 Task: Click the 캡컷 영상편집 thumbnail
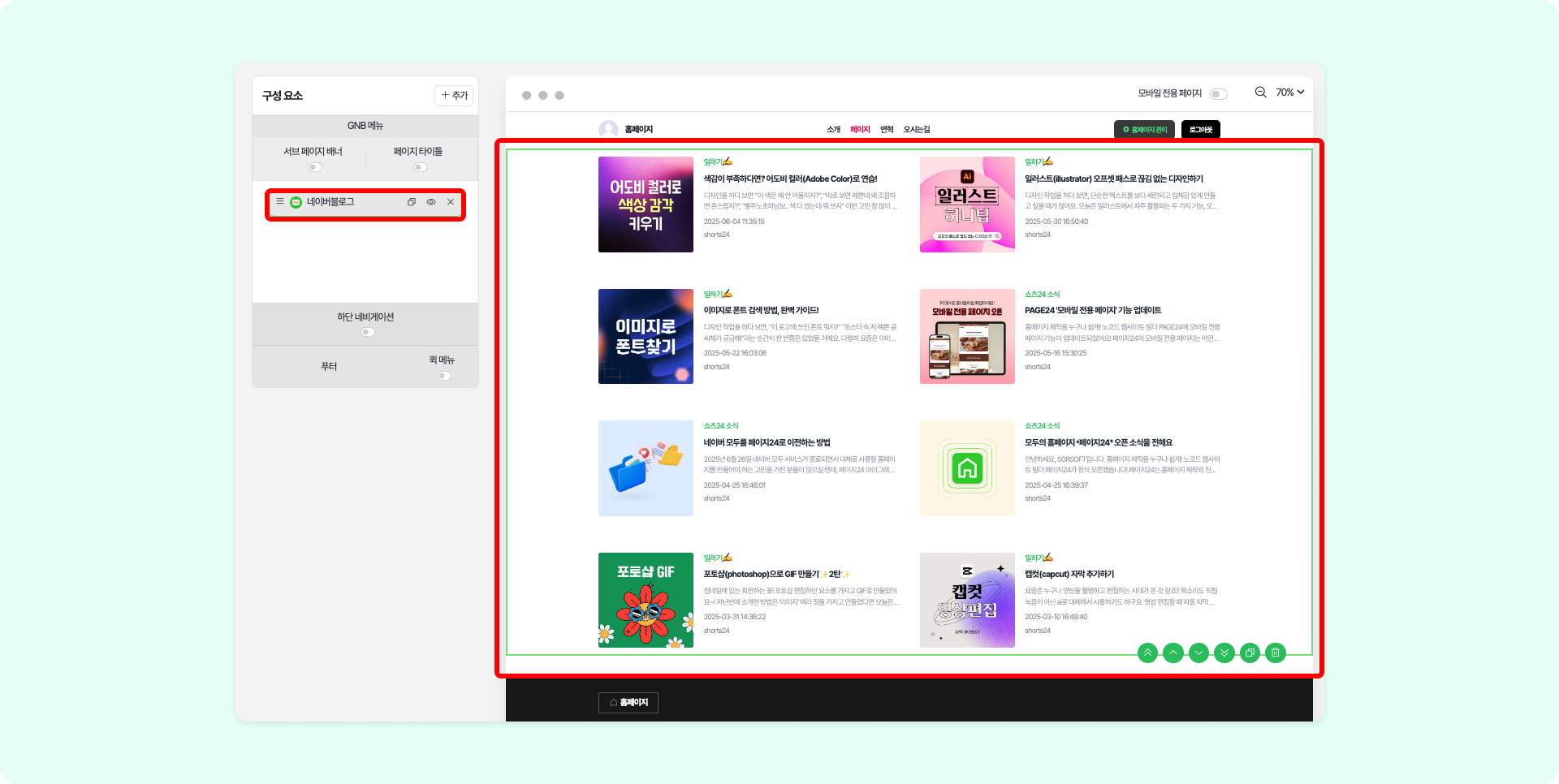click(967, 600)
